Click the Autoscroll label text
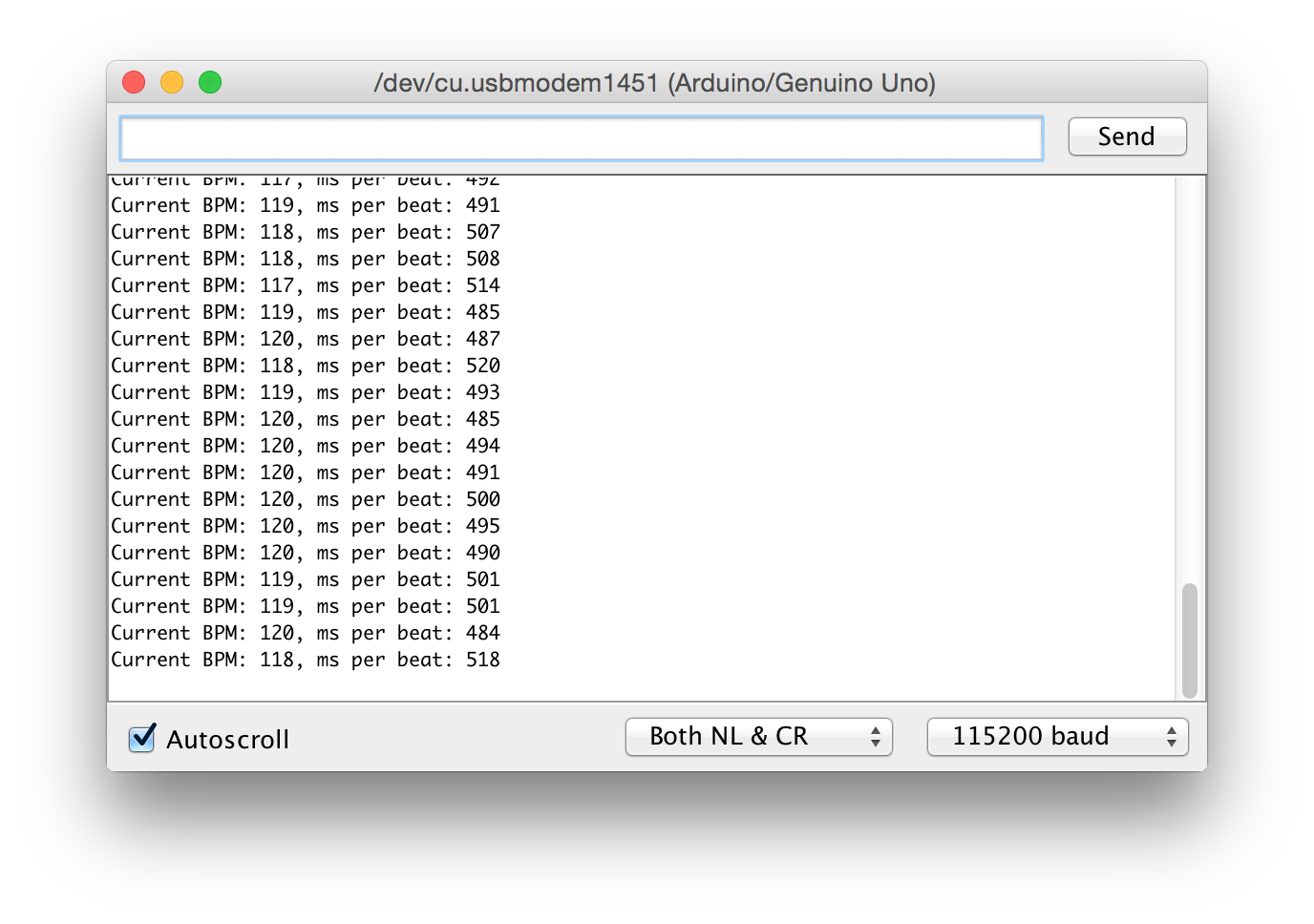Image resolution: width=1314 pixels, height=924 pixels. [x=227, y=740]
